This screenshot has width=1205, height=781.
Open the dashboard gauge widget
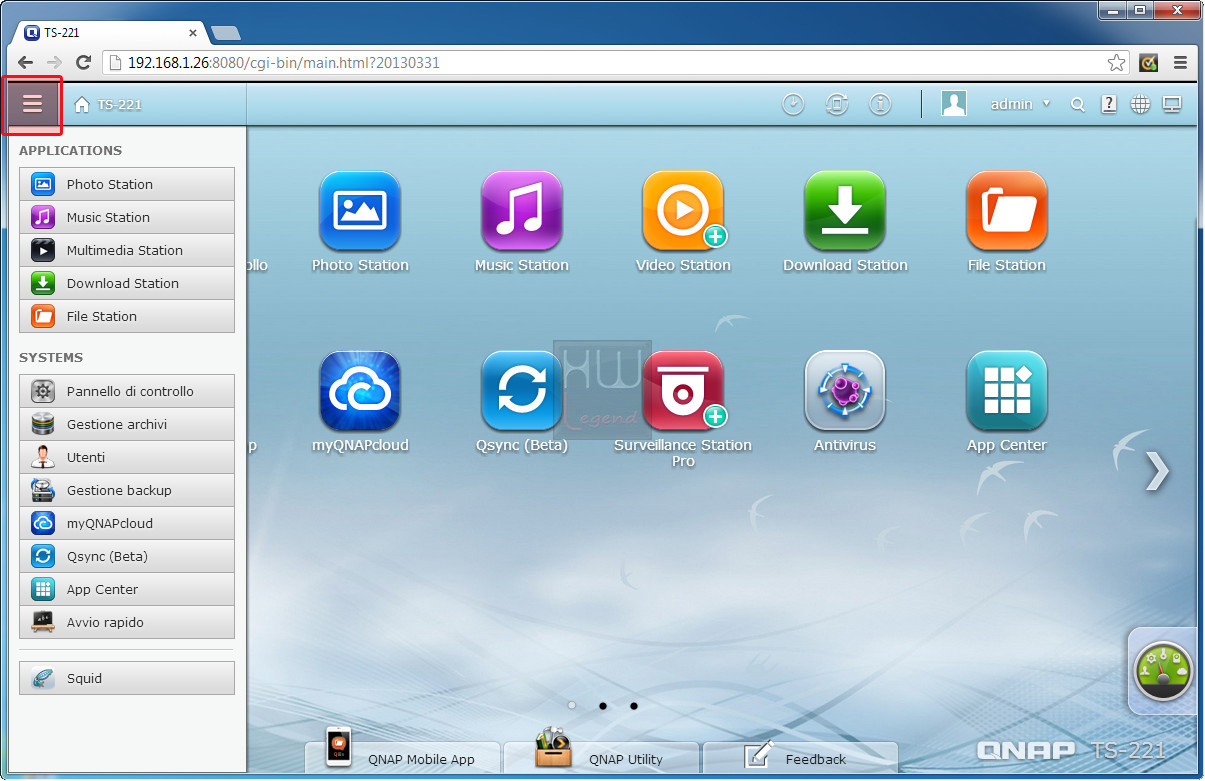(x=1163, y=670)
